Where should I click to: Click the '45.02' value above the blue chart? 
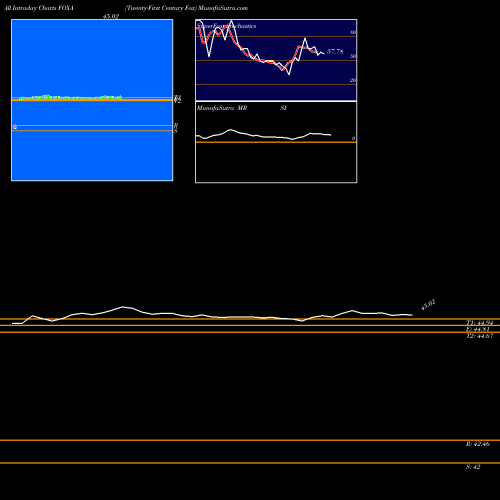[x=111, y=16]
